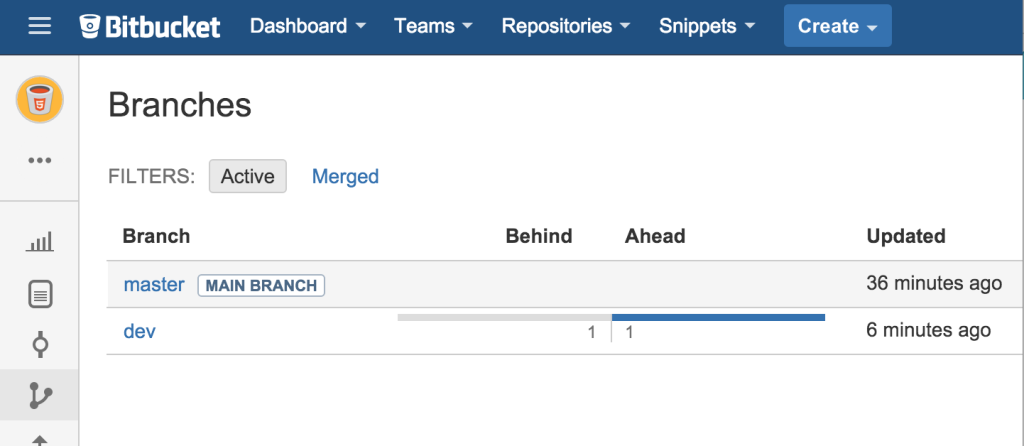Screen dimensions: 1024x446
Task: Enable the Active branches filter
Action: pos(247,176)
